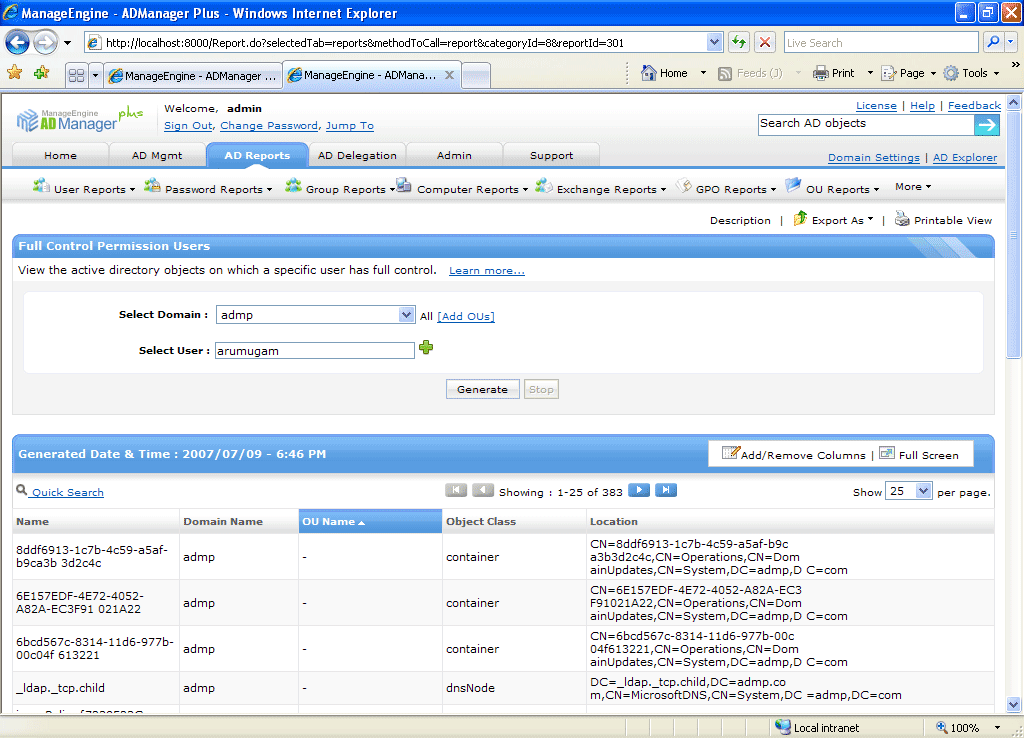The width and height of the screenshot is (1024, 738).
Task: Open the Computer Reports dropdown menu
Action: click(x=462, y=188)
